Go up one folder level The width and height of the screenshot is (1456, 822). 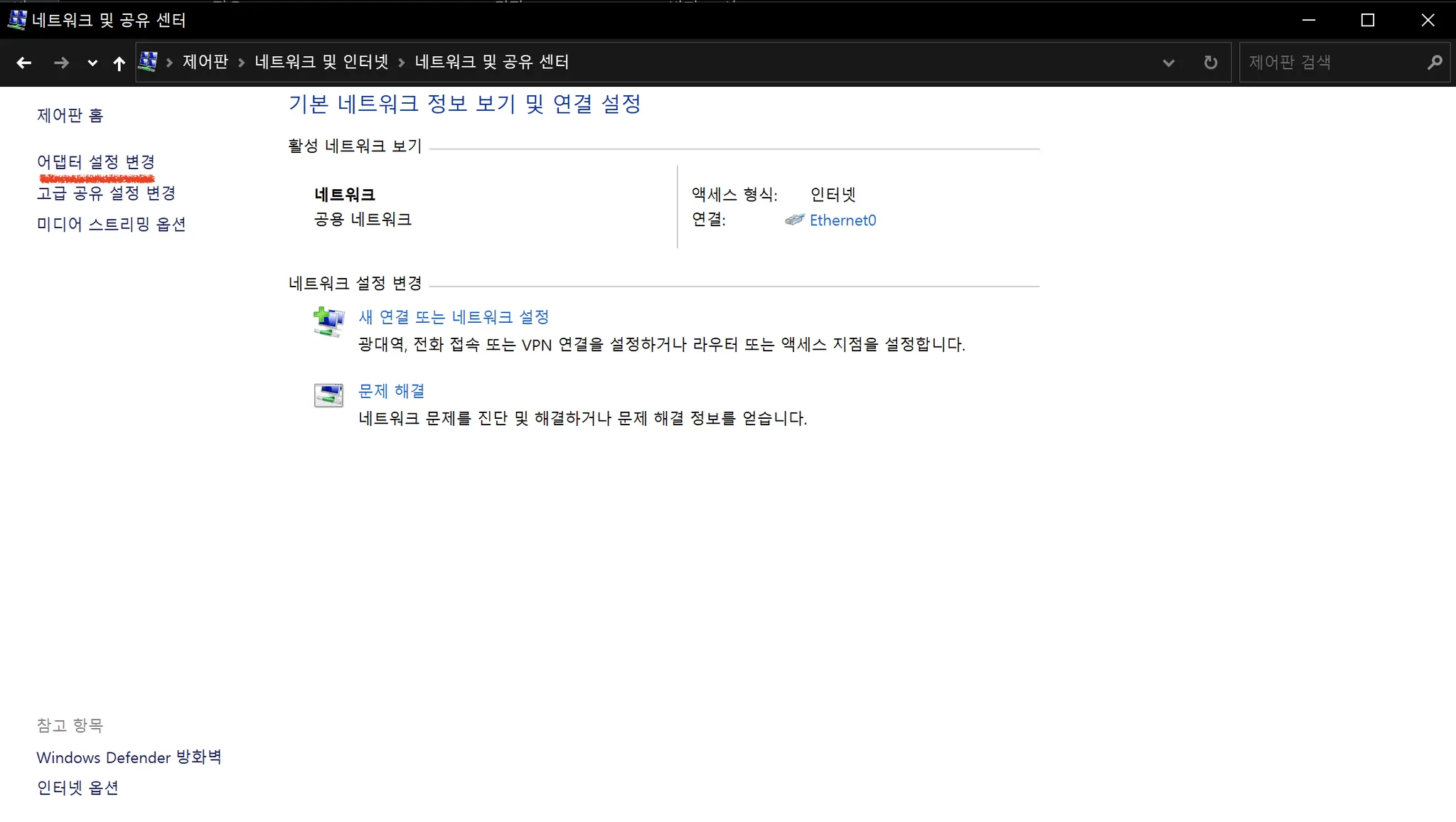click(x=119, y=63)
